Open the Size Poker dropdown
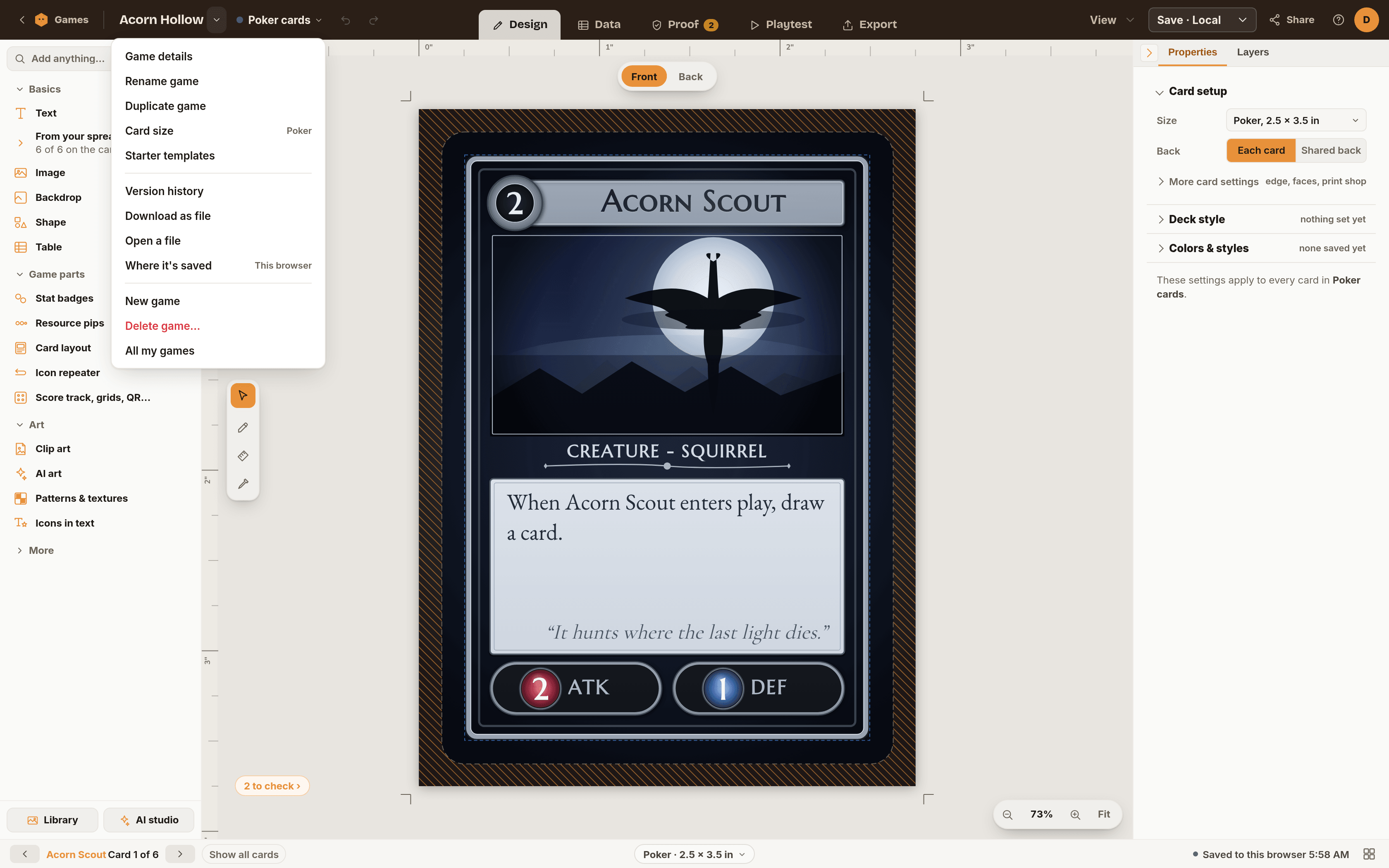This screenshot has width=1389, height=868. pos(1296,121)
